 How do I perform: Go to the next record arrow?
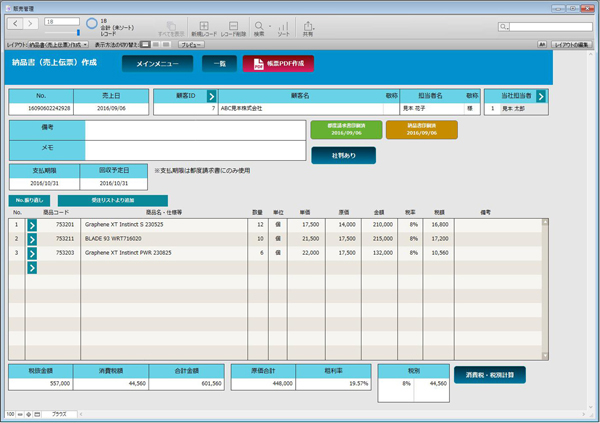tap(30, 24)
